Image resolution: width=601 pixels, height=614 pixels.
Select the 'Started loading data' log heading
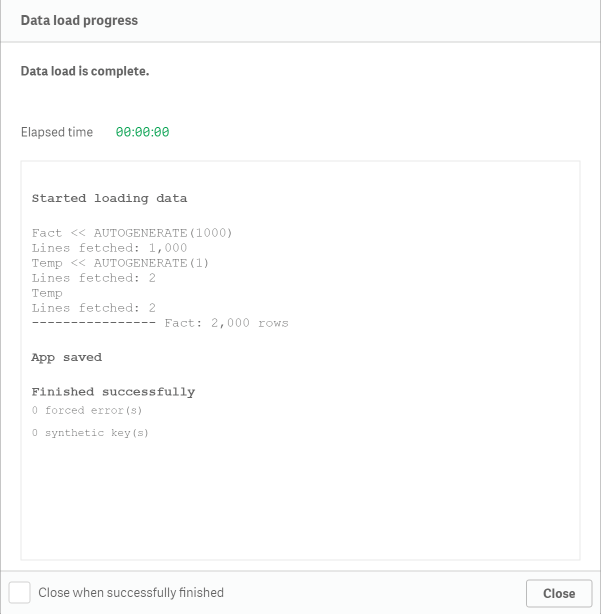[x=109, y=198]
